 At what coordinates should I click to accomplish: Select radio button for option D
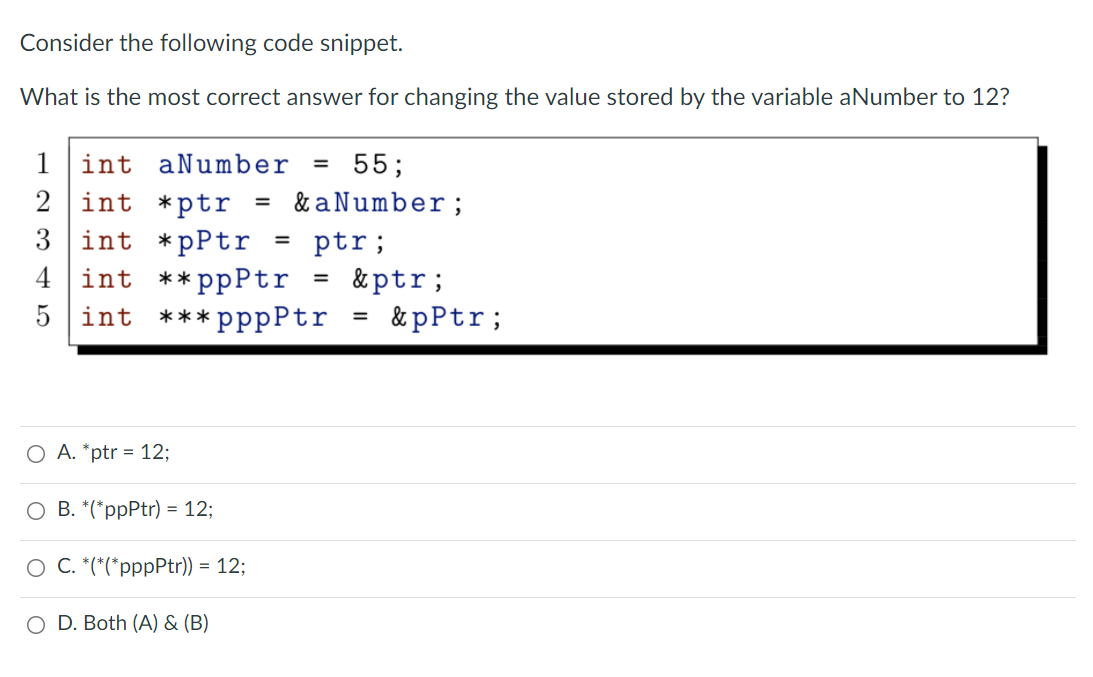coord(35,623)
